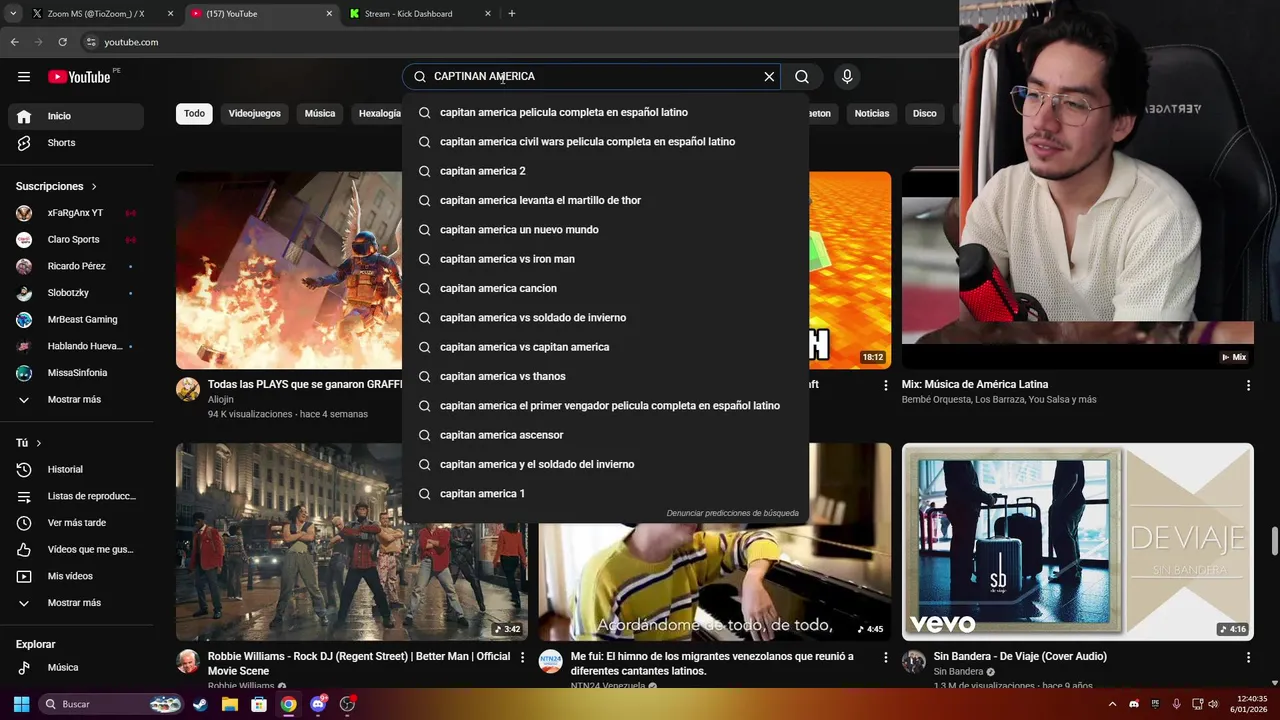The height and width of the screenshot is (720, 1280).
Task: Open Mis videos in the sidebar
Action: tap(76, 576)
